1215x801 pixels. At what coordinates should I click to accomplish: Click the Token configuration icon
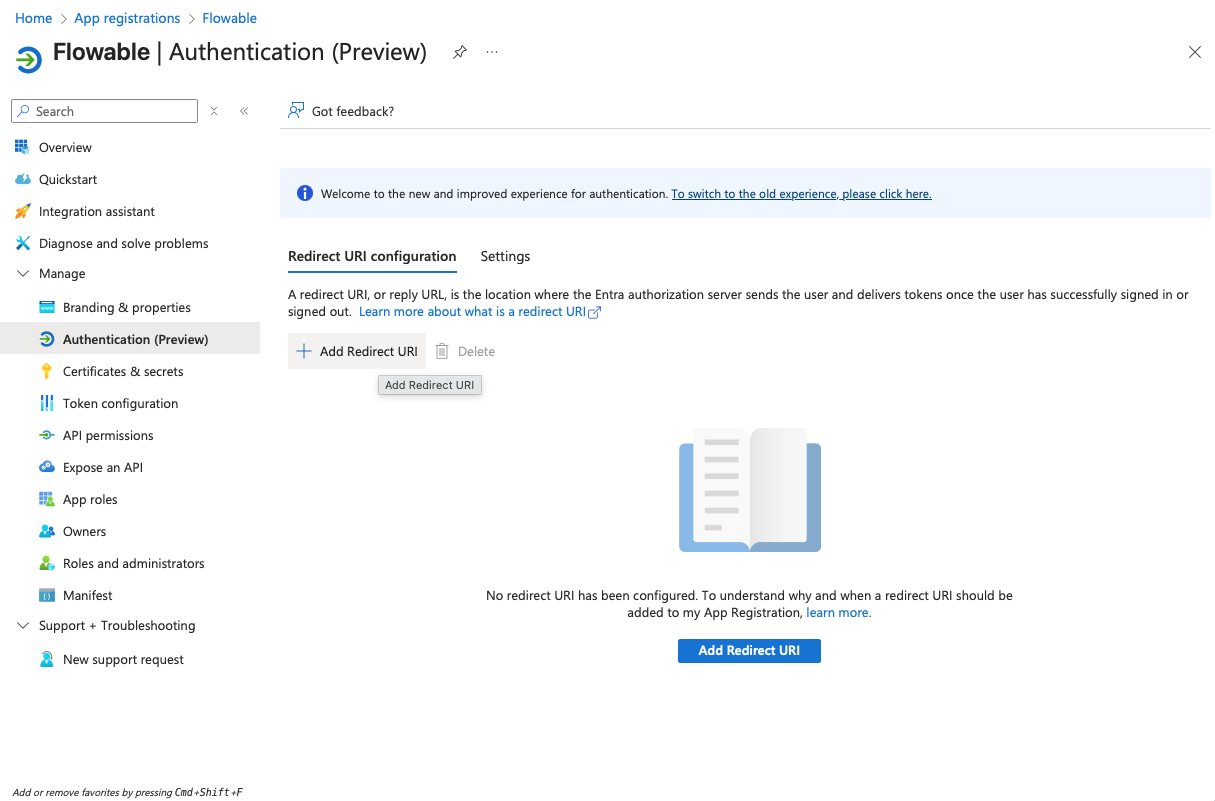[x=46, y=403]
